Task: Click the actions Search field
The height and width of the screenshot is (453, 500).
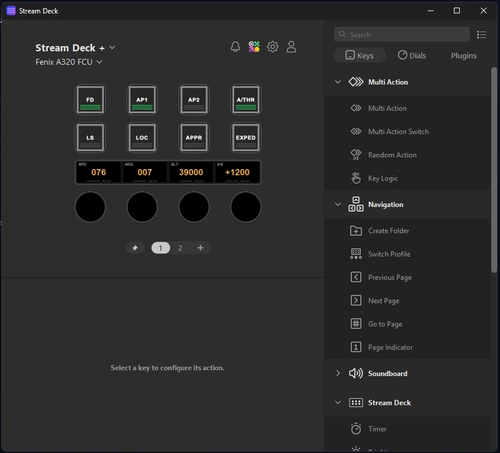Action: (402, 34)
